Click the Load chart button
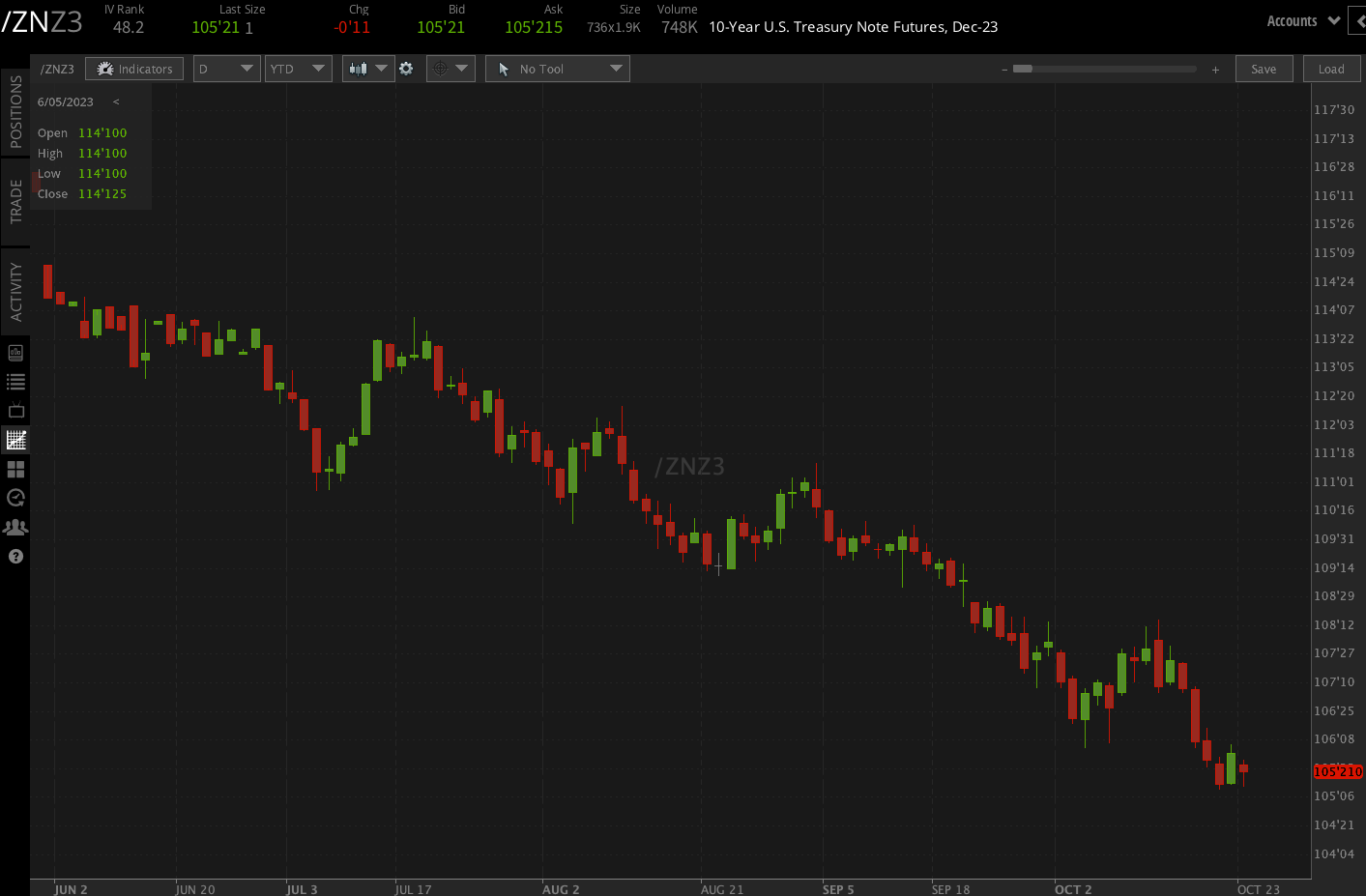This screenshot has height=896, width=1366. (x=1331, y=69)
